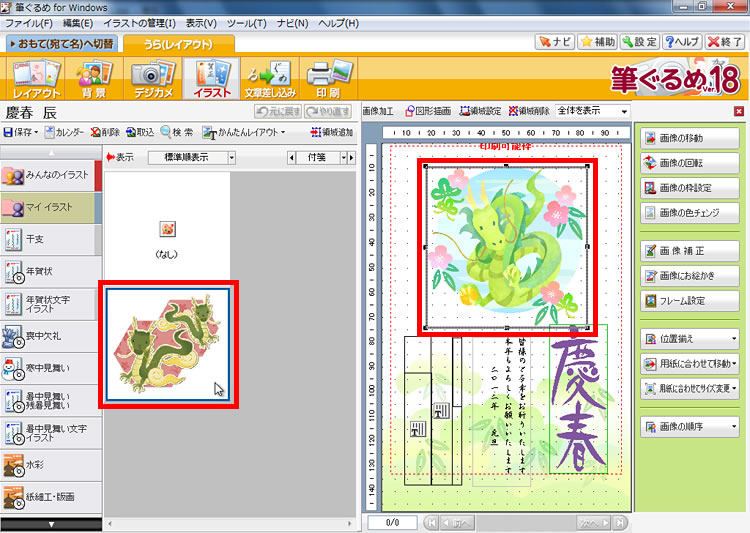
Task: Open the 背景 background tool
Action: click(94, 78)
